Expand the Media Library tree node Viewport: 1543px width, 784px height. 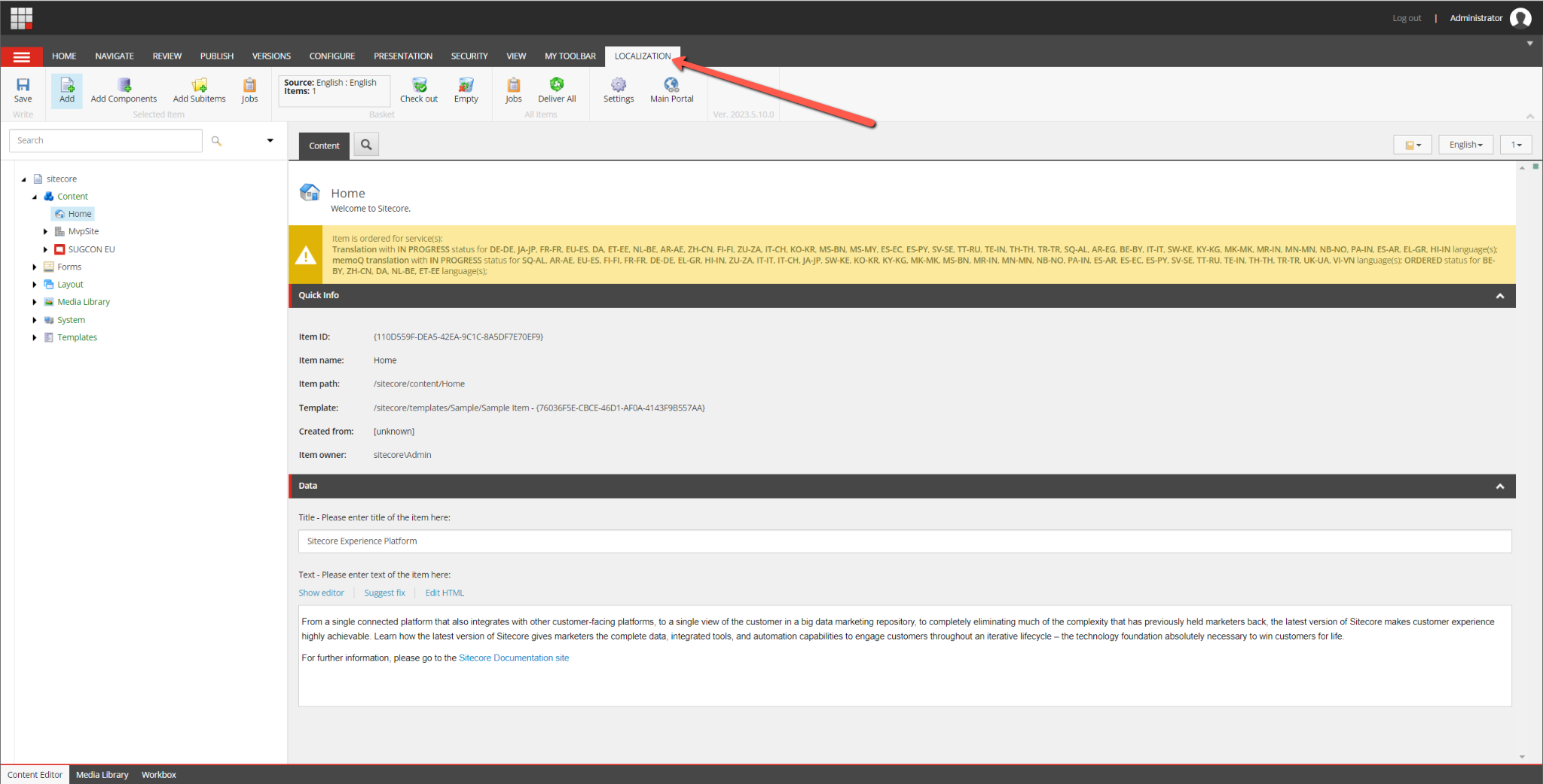pos(35,302)
